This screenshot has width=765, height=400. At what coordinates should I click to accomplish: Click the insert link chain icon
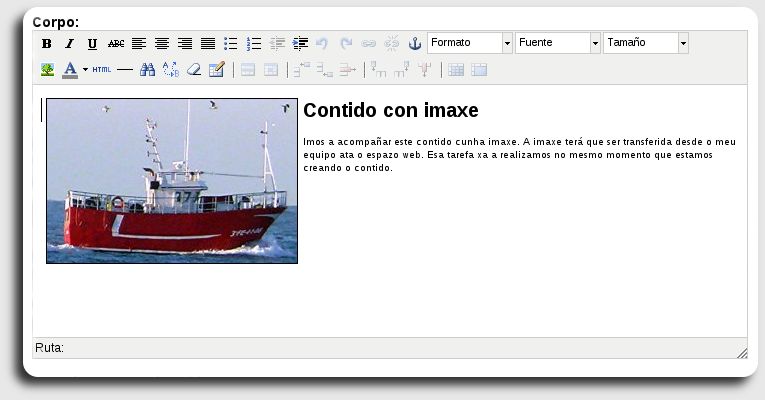point(368,43)
